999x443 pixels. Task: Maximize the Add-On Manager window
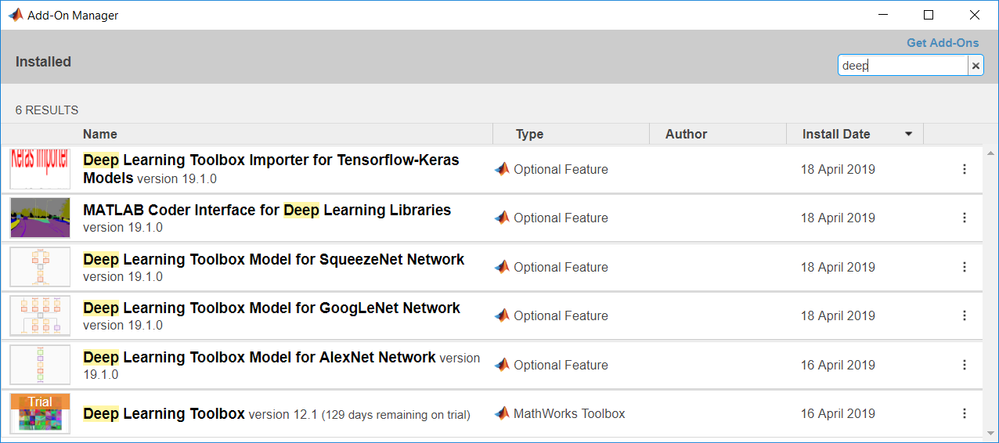pyautogui.click(x=928, y=15)
